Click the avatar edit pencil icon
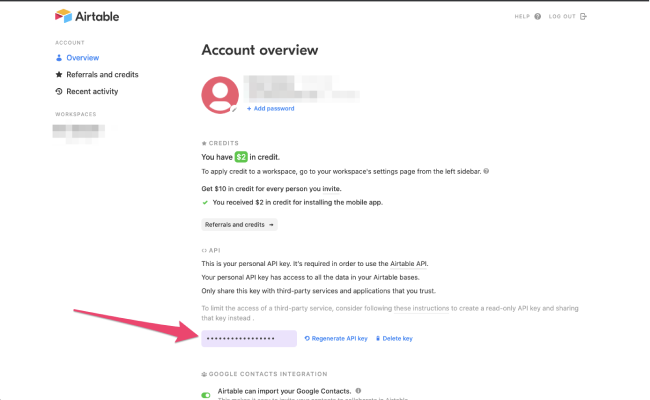Viewport: 650px width, 400px height. pos(234,109)
